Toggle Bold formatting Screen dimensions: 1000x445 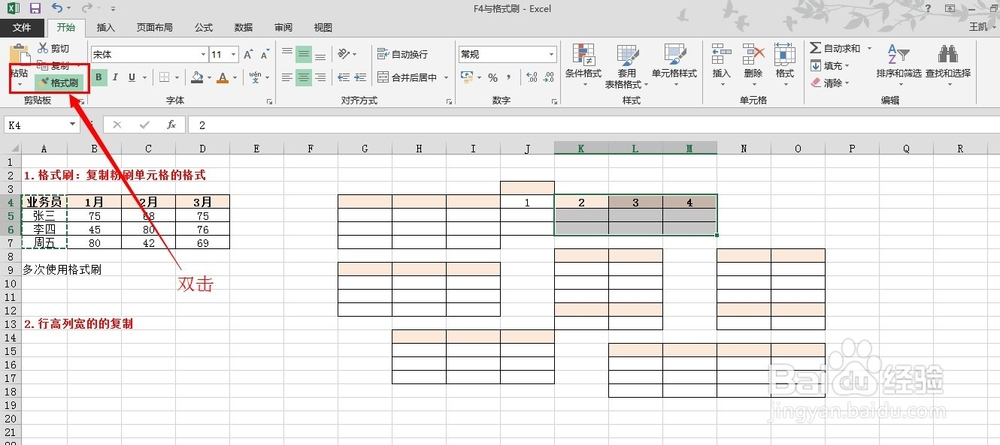tap(99, 77)
